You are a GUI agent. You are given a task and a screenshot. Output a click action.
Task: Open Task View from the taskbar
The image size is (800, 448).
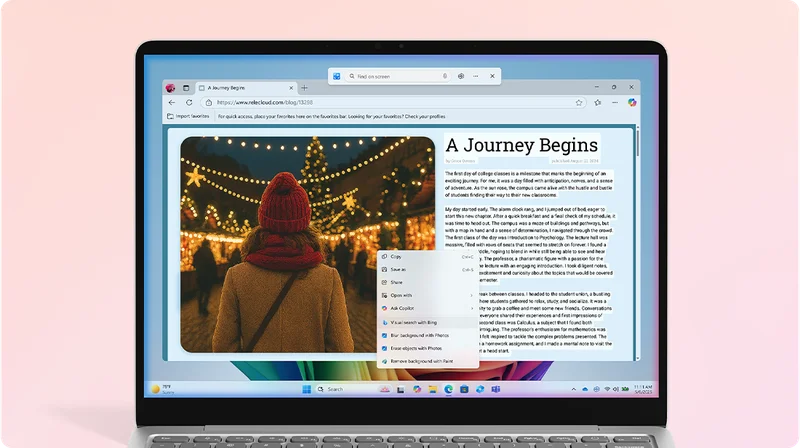[x=401, y=389]
